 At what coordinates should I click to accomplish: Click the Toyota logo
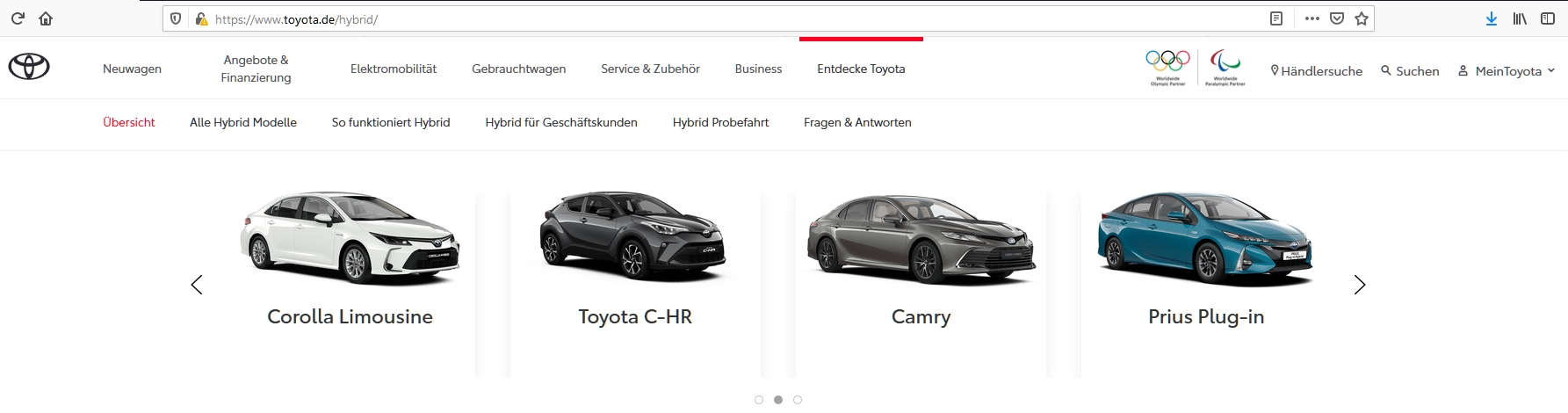pos(29,67)
